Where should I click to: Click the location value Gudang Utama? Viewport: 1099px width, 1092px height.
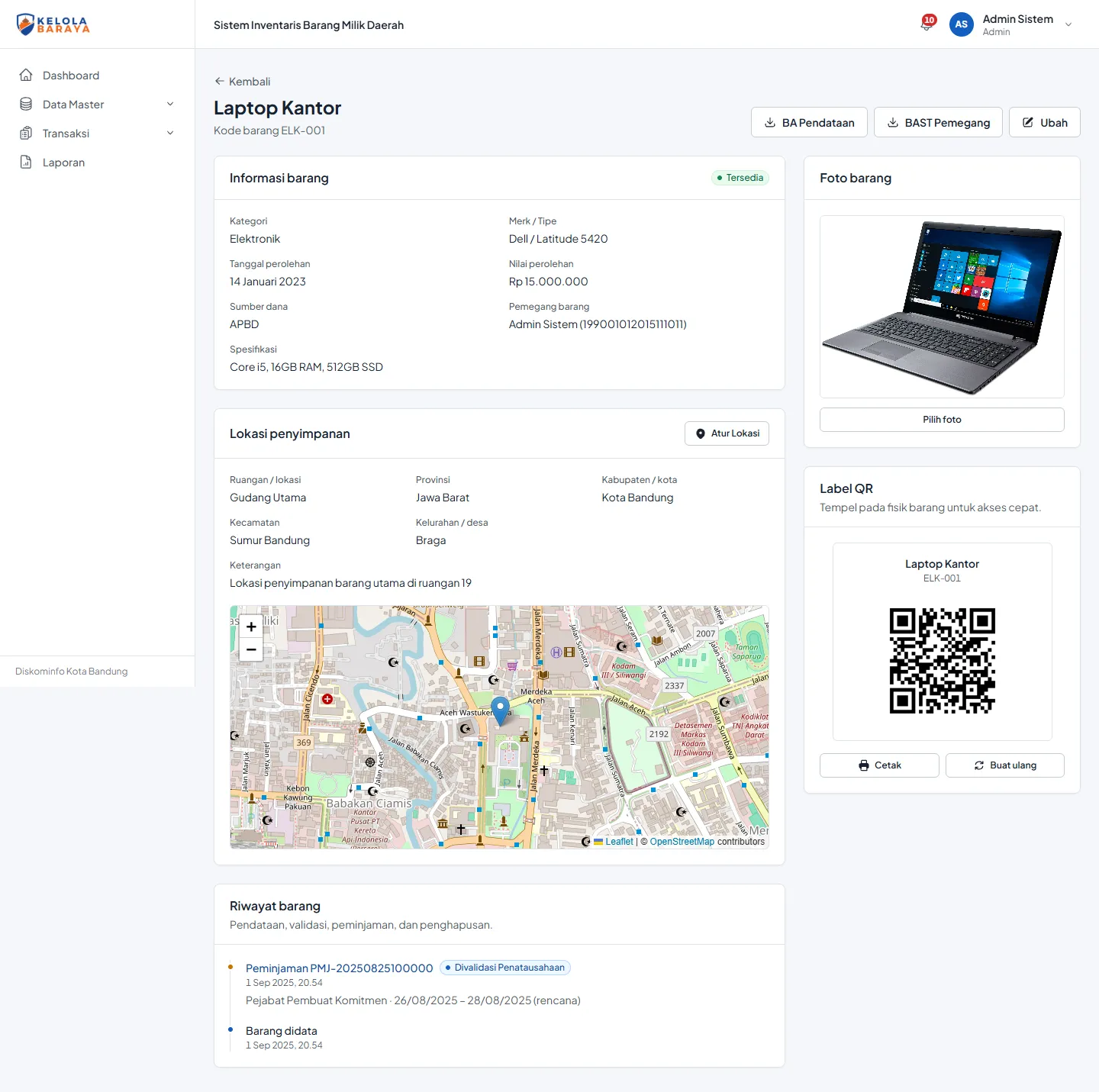click(268, 498)
